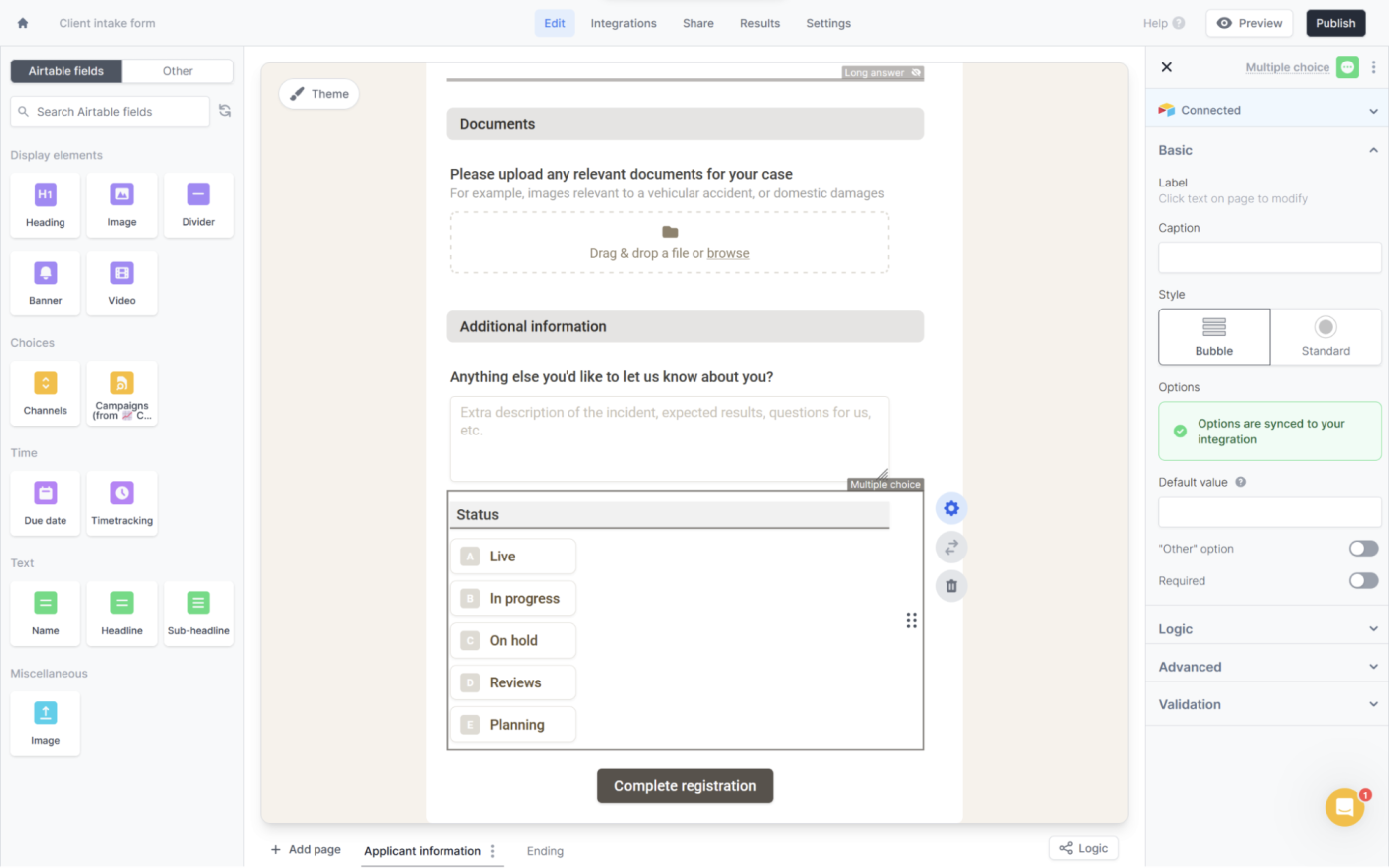The width and height of the screenshot is (1389, 868).
Task: Click the home icon in top bar
Action: pyautogui.click(x=23, y=23)
